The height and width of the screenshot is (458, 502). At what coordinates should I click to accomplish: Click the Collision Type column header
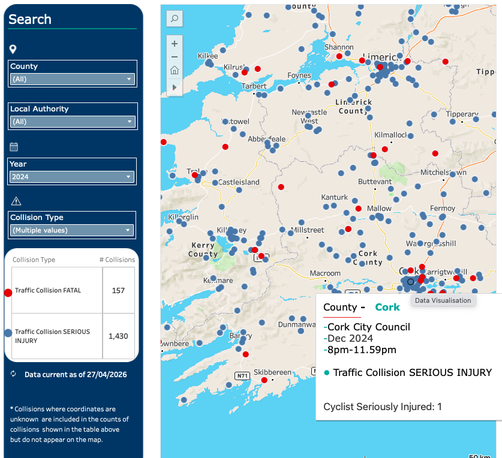[x=34, y=260]
